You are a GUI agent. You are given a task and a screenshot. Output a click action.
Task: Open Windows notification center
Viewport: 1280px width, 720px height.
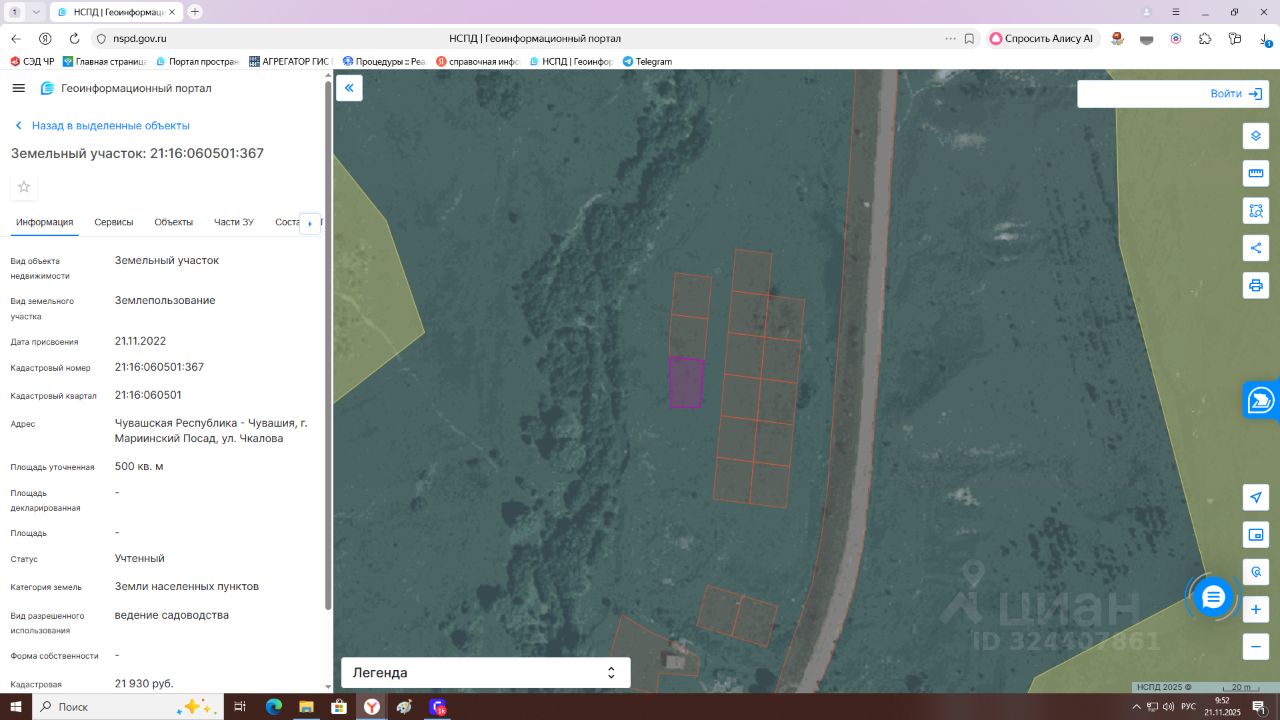click(1260, 707)
